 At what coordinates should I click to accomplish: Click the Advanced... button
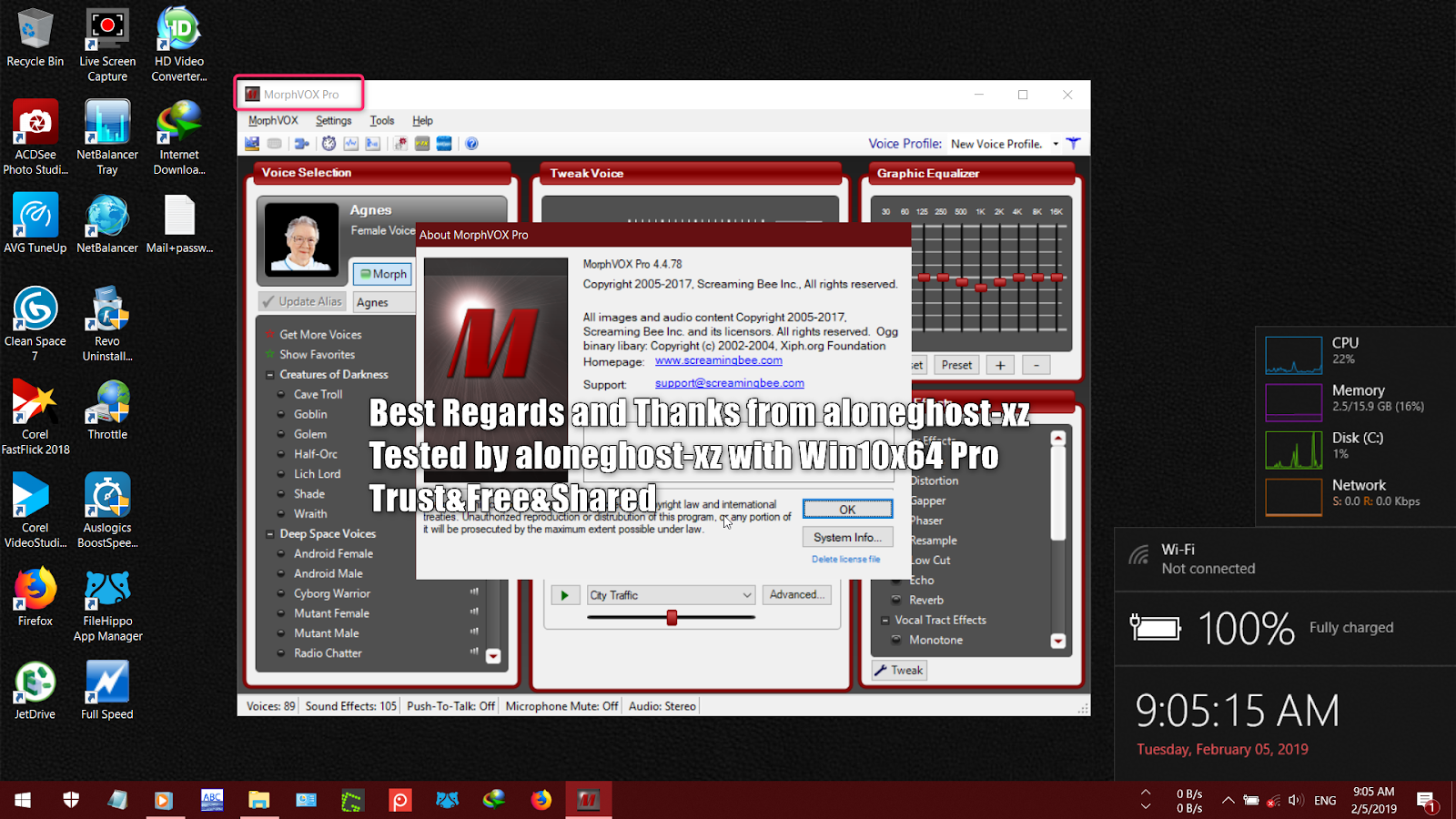click(x=796, y=595)
